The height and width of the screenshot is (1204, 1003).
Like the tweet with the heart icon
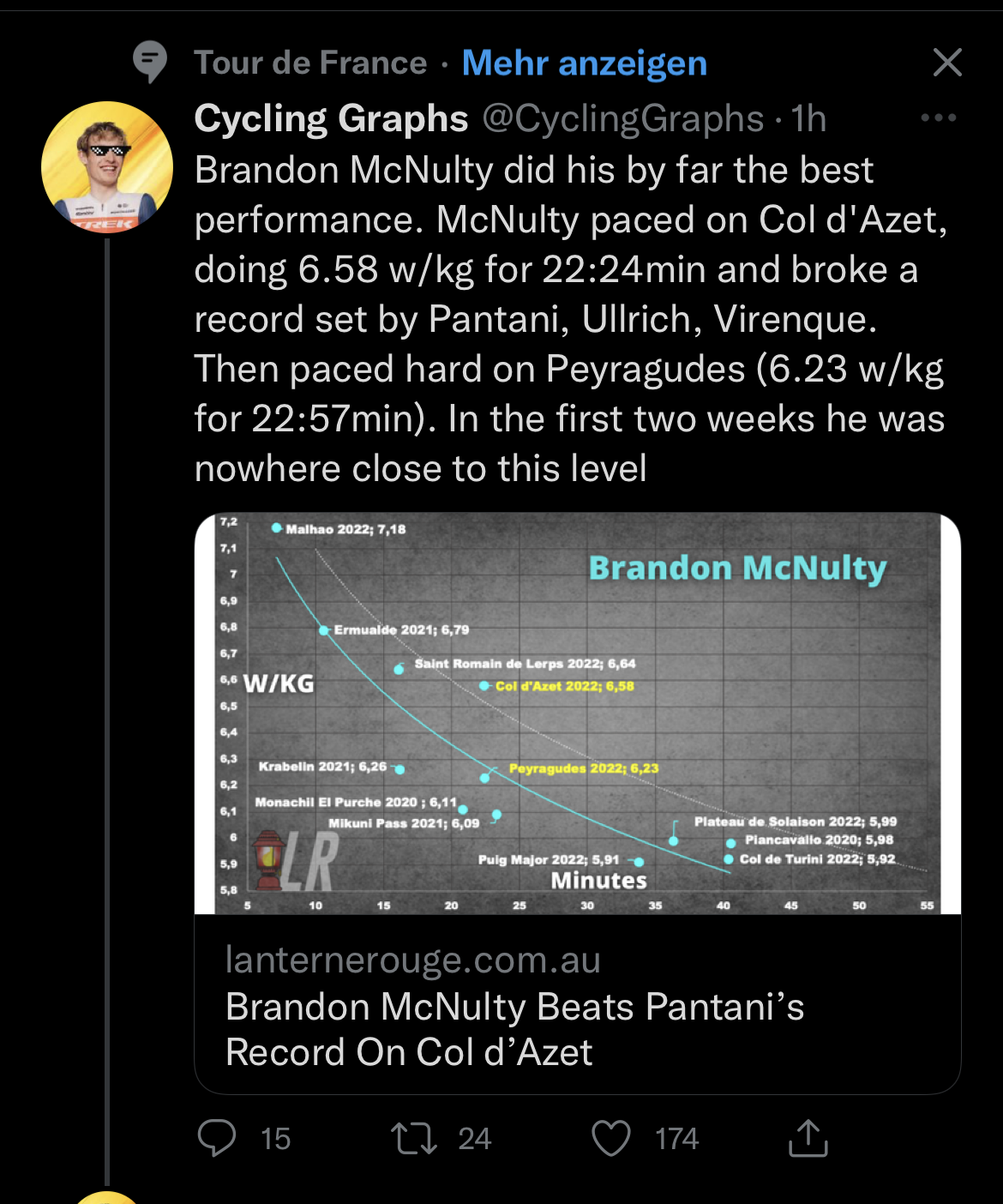click(611, 1138)
